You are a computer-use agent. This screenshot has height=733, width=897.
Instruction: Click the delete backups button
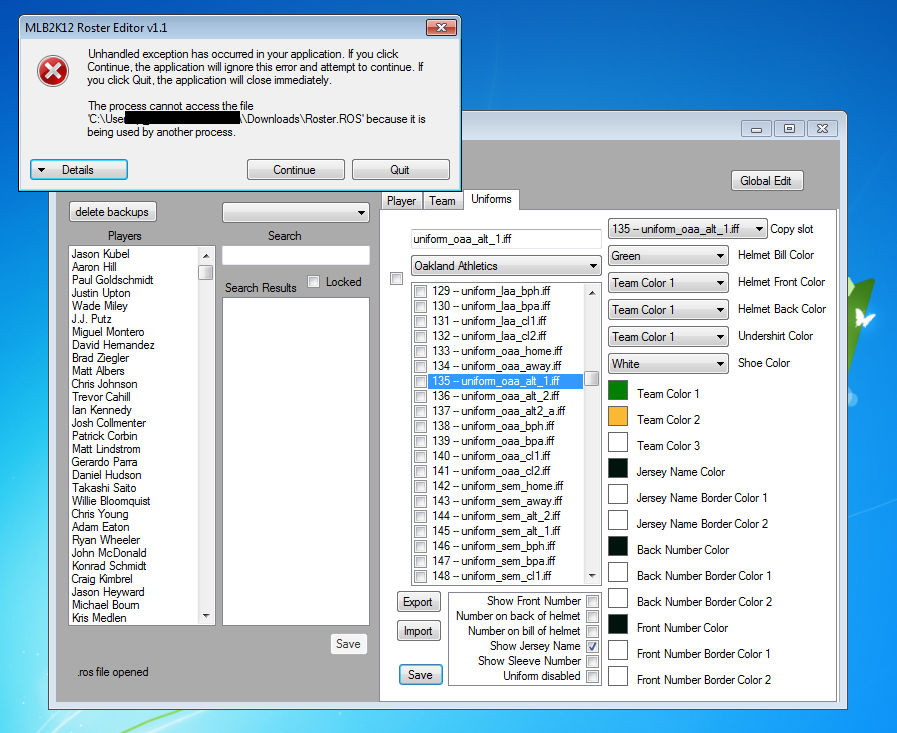pyautogui.click(x=112, y=212)
